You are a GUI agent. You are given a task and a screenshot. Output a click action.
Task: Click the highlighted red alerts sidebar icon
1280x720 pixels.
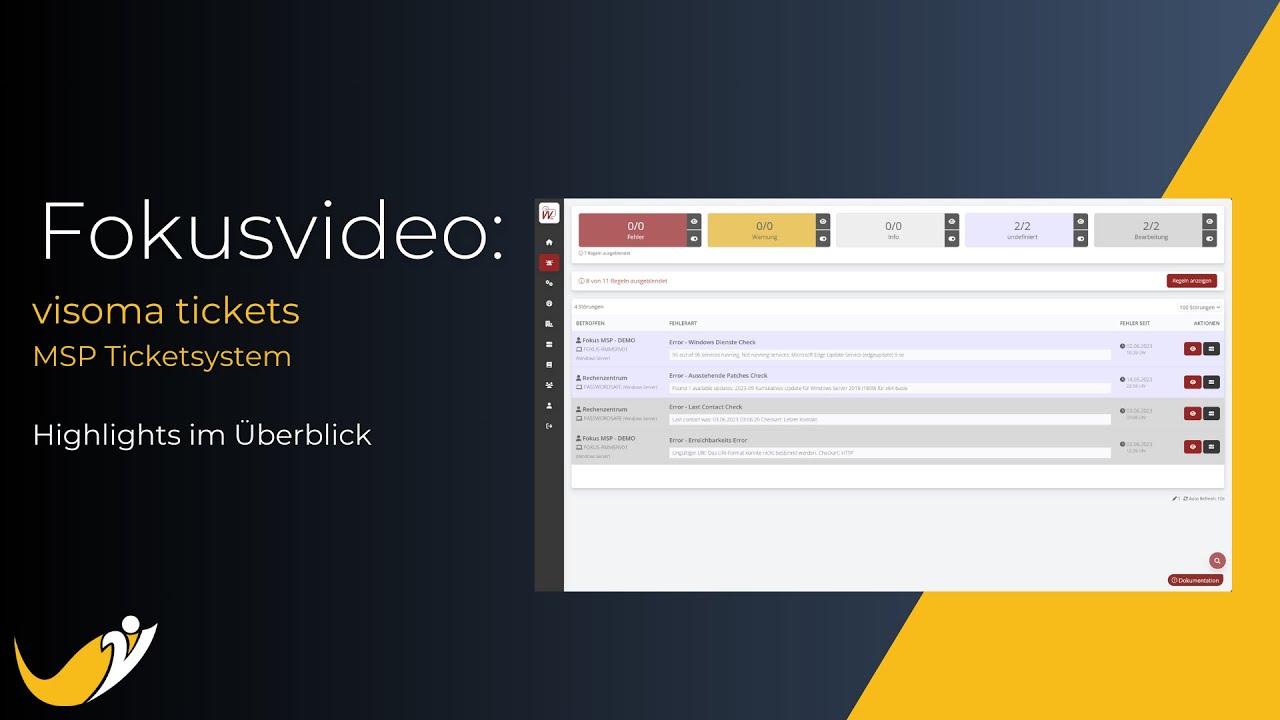click(x=549, y=263)
